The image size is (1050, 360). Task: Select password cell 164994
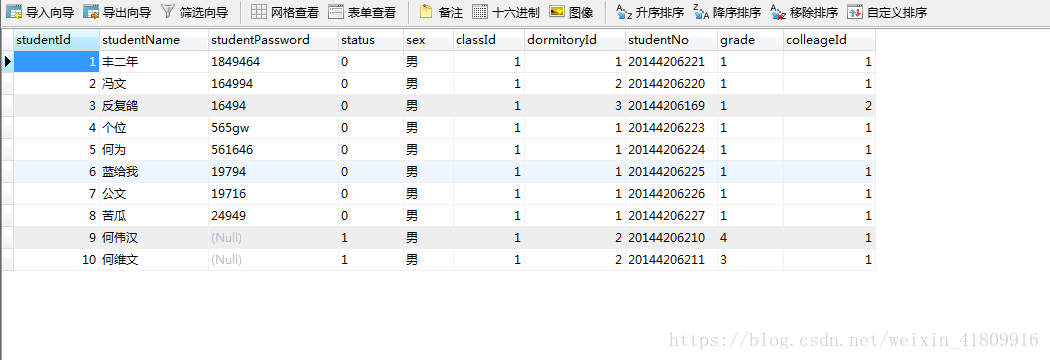pyautogui.click(x=273, y=84)
